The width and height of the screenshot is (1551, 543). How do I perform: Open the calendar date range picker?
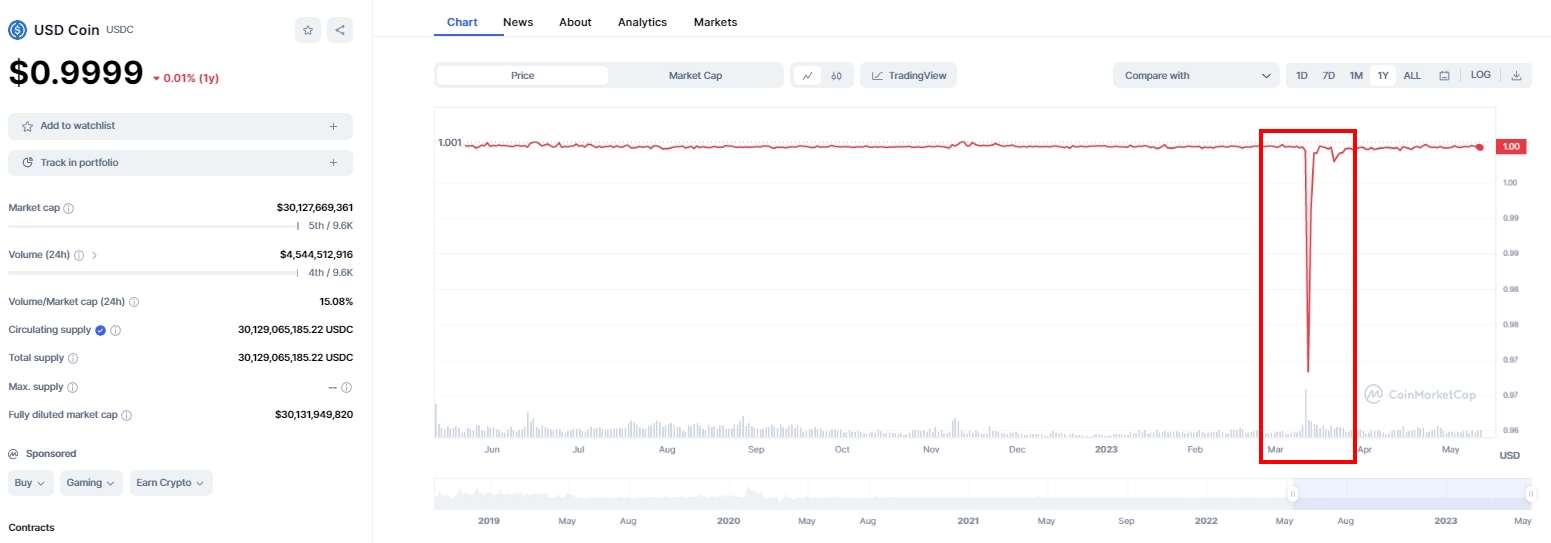(x=1444, y=75)
